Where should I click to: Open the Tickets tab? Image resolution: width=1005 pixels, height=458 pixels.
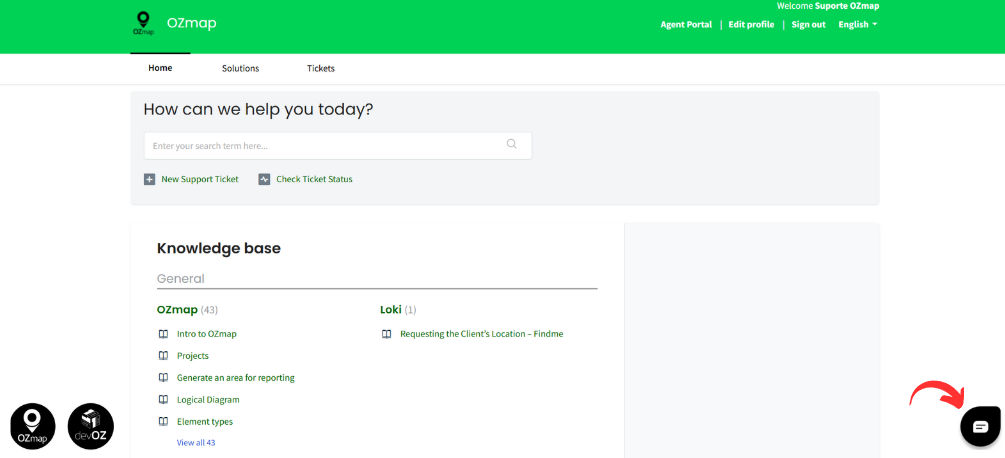coord(320,69)
